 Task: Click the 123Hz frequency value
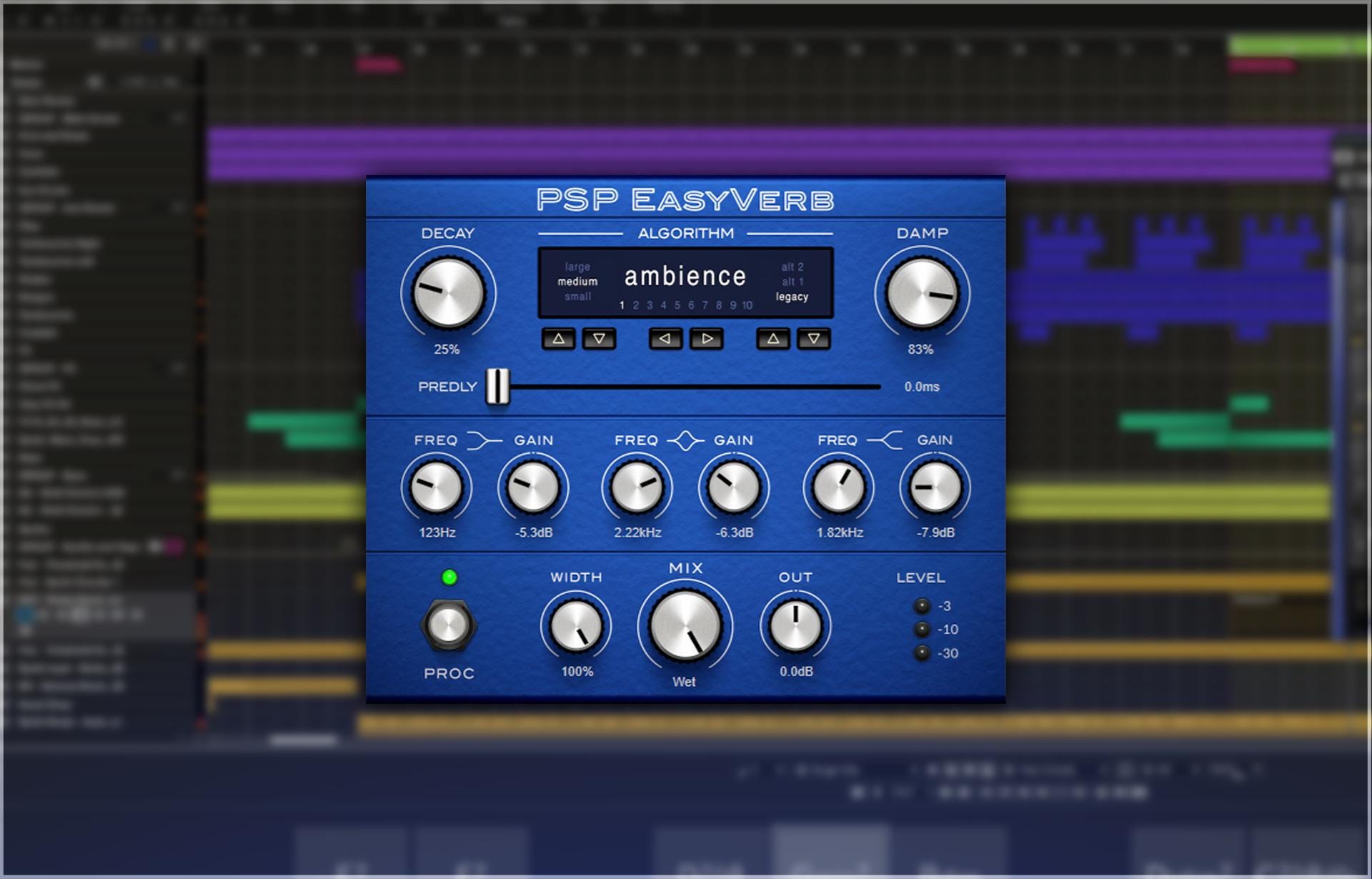[437, 532]
